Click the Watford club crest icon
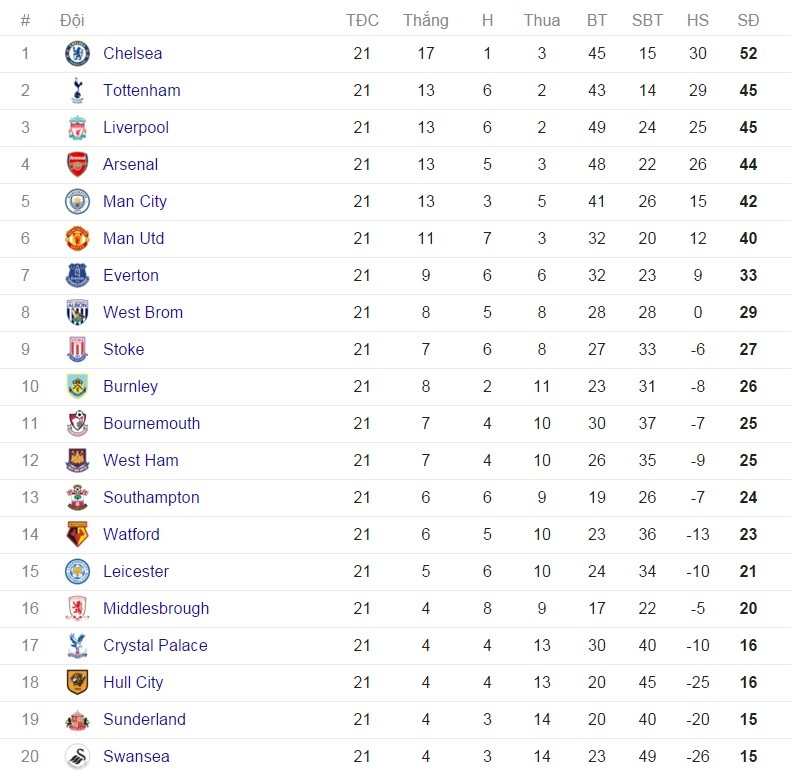 point(77,535)
